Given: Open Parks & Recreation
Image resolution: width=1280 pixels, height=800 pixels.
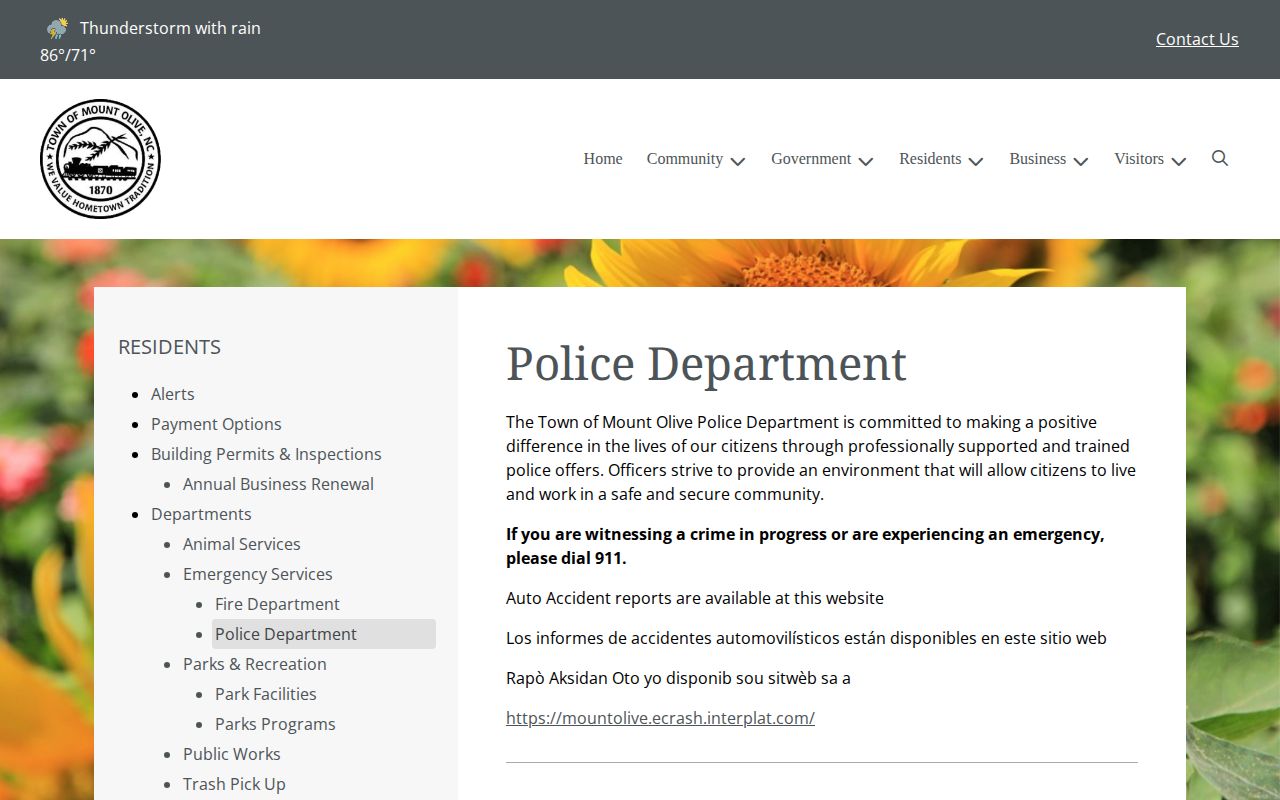Looking at the screenshot, I should (x=255, y=664).
